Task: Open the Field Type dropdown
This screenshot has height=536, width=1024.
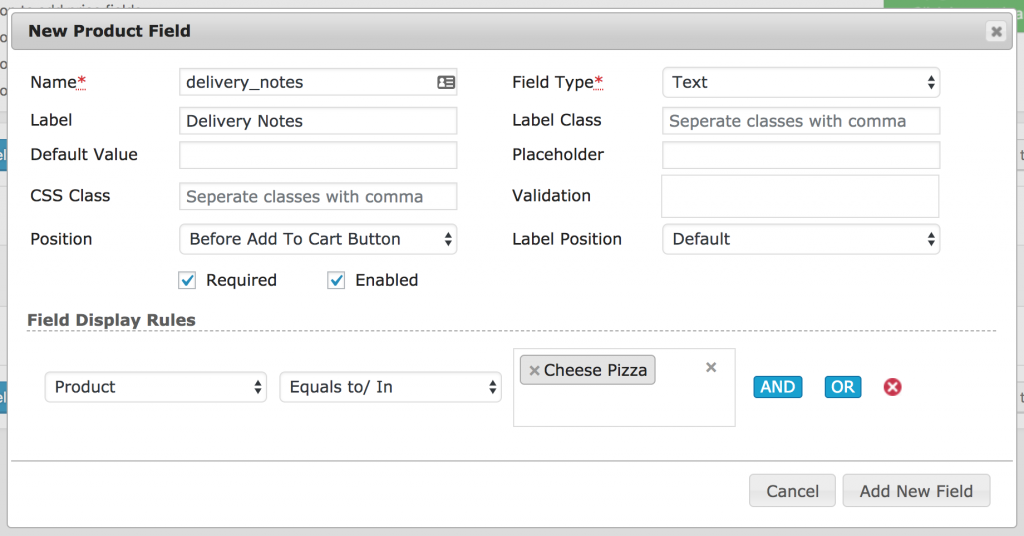Action: (801, 82)
